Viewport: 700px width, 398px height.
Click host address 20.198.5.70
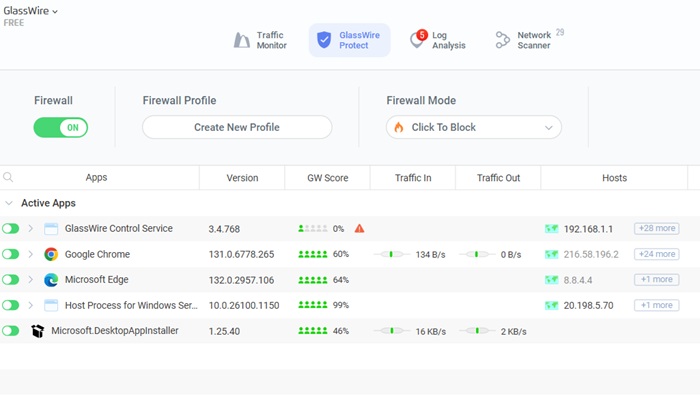588,306
